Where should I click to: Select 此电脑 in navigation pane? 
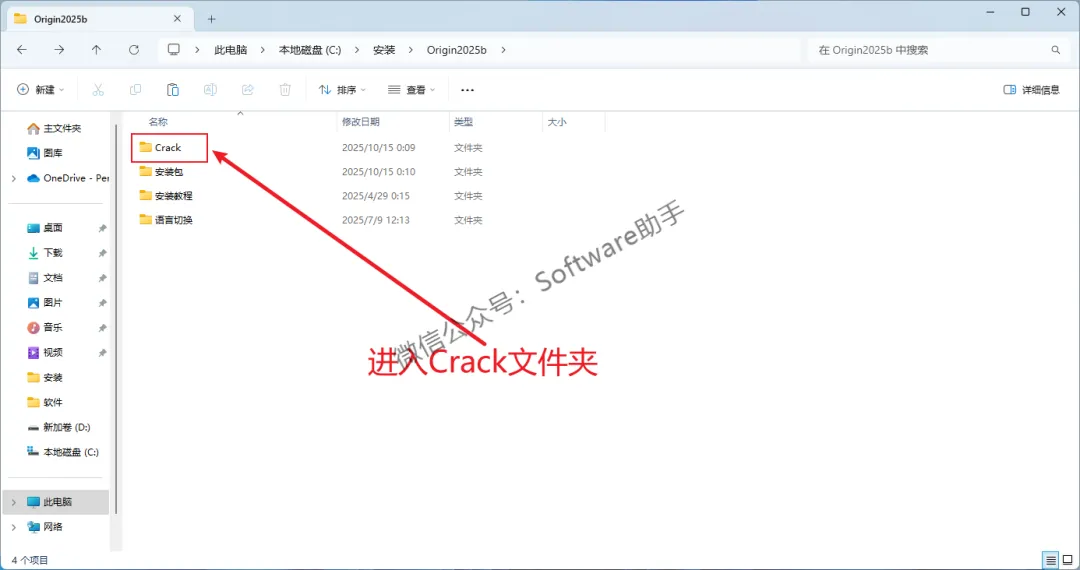[58, 502]
